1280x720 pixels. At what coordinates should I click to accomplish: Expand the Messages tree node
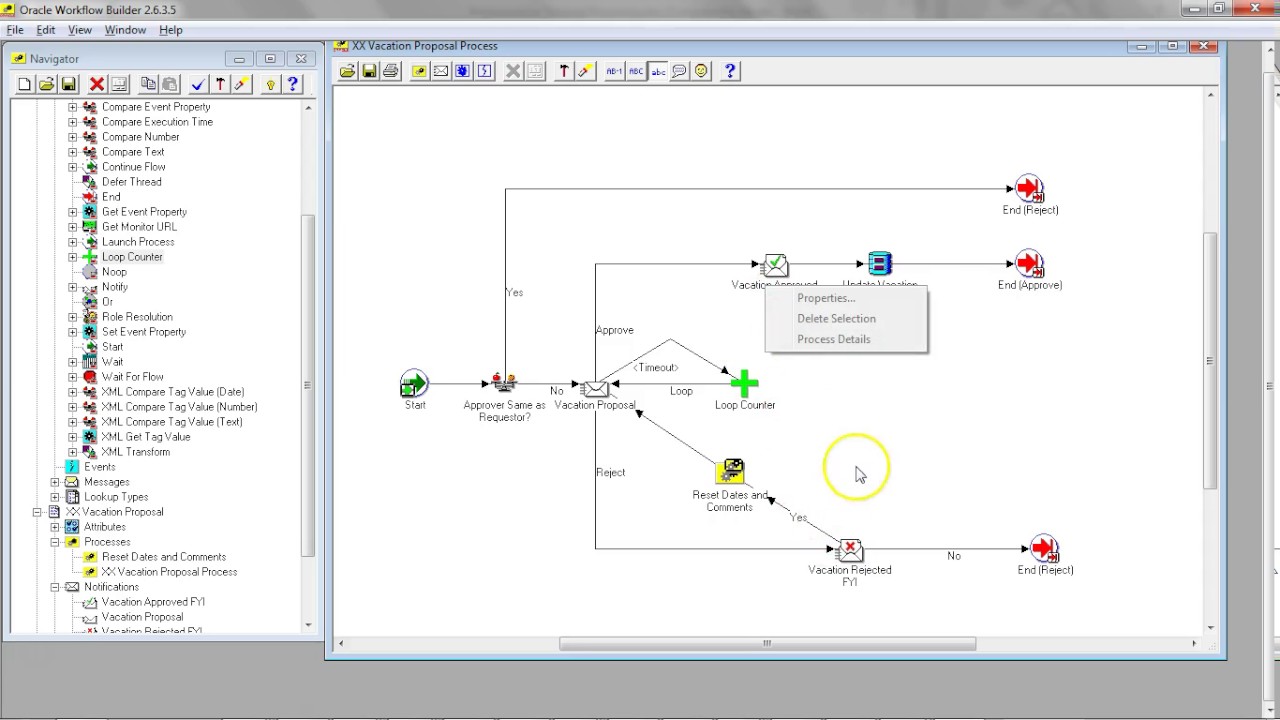(x=55, y=482)
